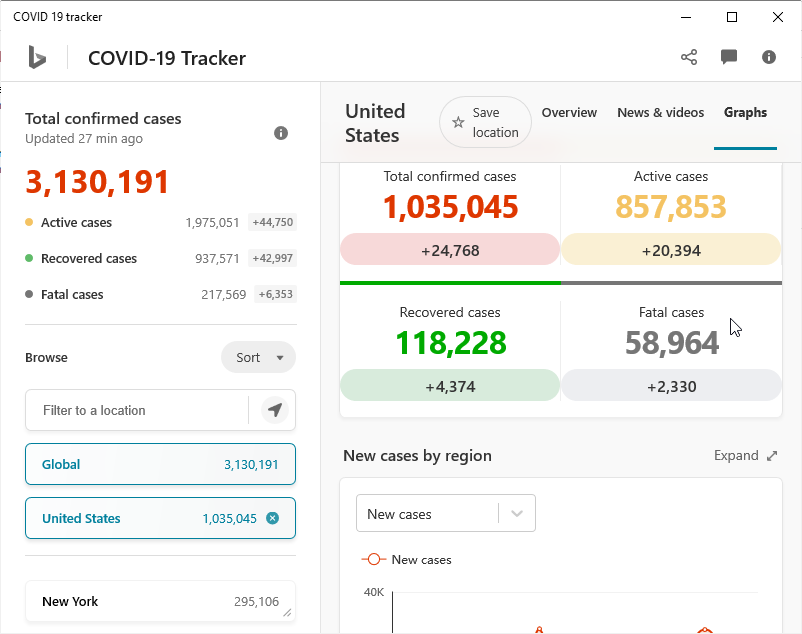This screenshot has height=634, width=802.
Task: Open the feedback chat bubble icon
Action: (729, 57)
